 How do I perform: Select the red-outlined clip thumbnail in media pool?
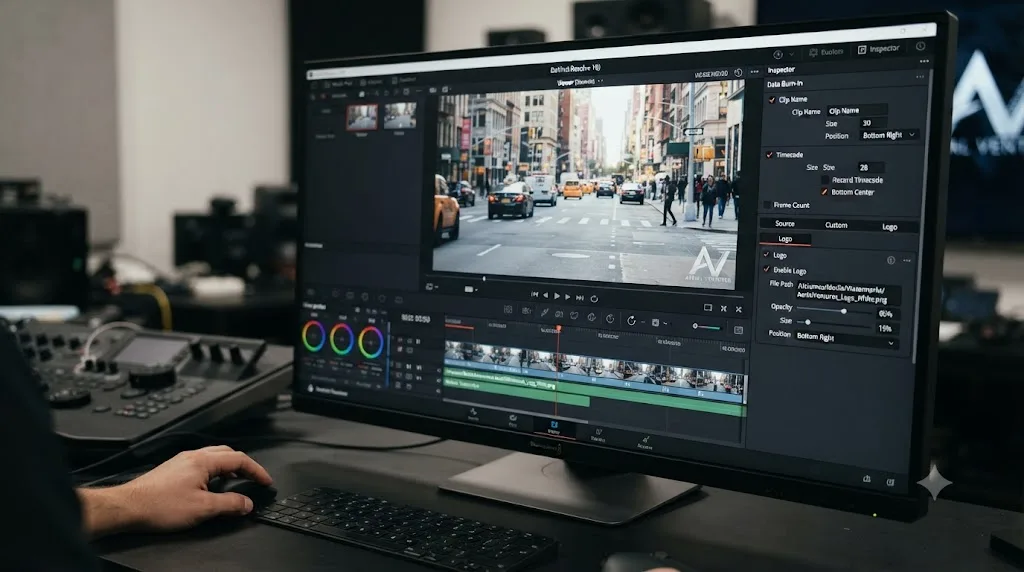click(361, 117)
